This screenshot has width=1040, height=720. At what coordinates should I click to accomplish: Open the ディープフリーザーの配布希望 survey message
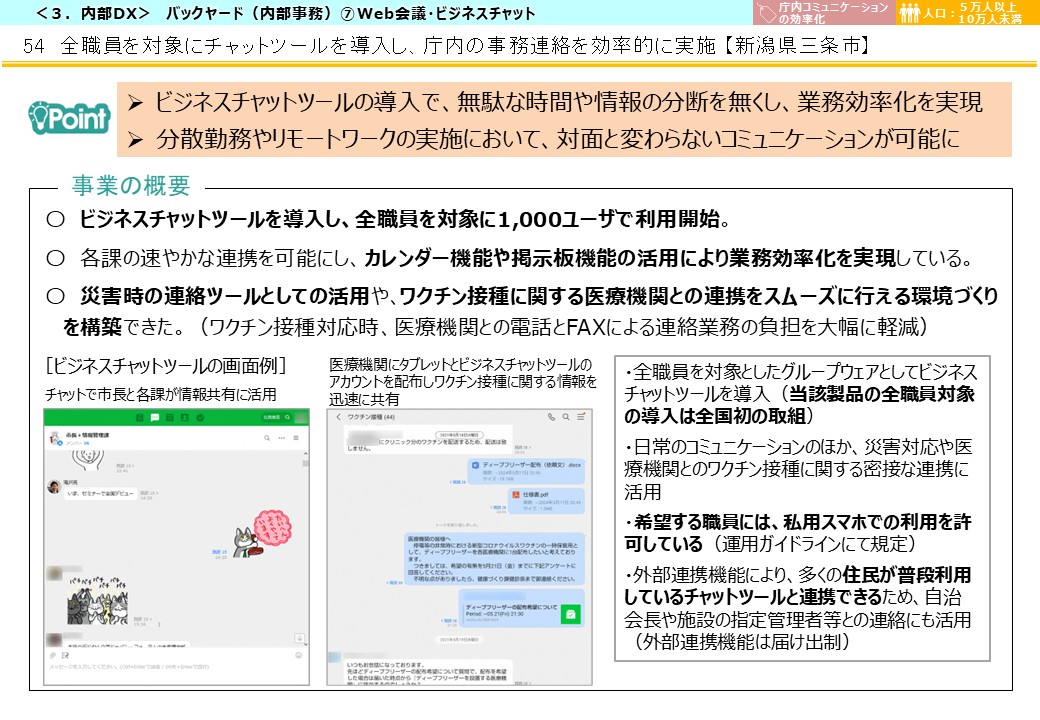pos(510,608)
